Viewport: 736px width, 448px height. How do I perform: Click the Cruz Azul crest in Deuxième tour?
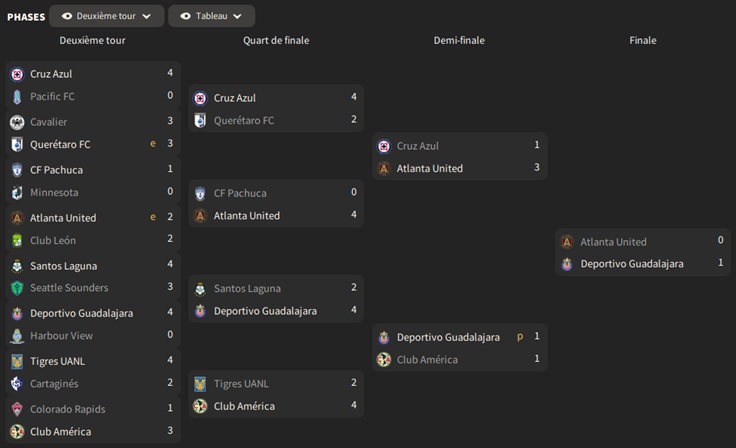[x=17, y=74]
